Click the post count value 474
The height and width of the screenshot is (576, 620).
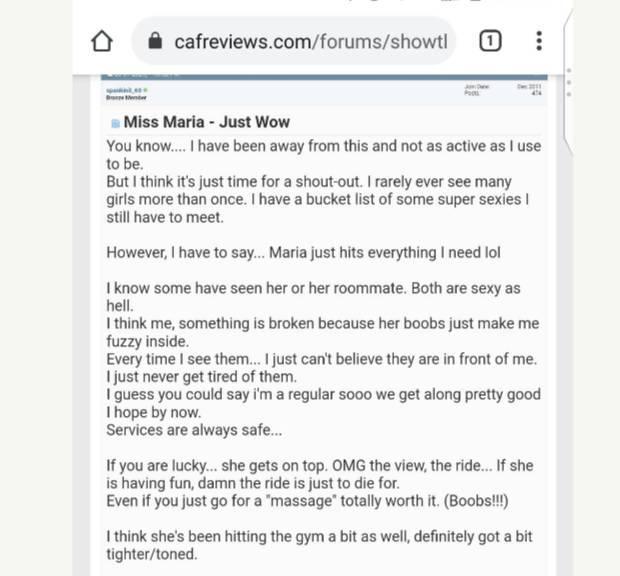pyautogui.click(x=536, y=93)
